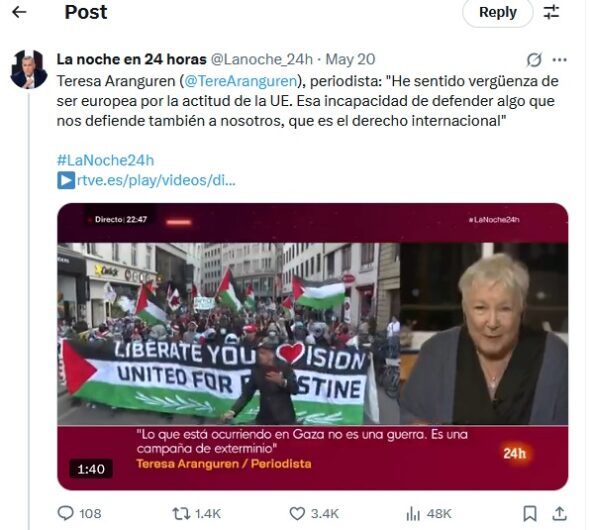Repost using the 1.4K retweet icon
Screen dimensions: 590x530
pos(181,513)
